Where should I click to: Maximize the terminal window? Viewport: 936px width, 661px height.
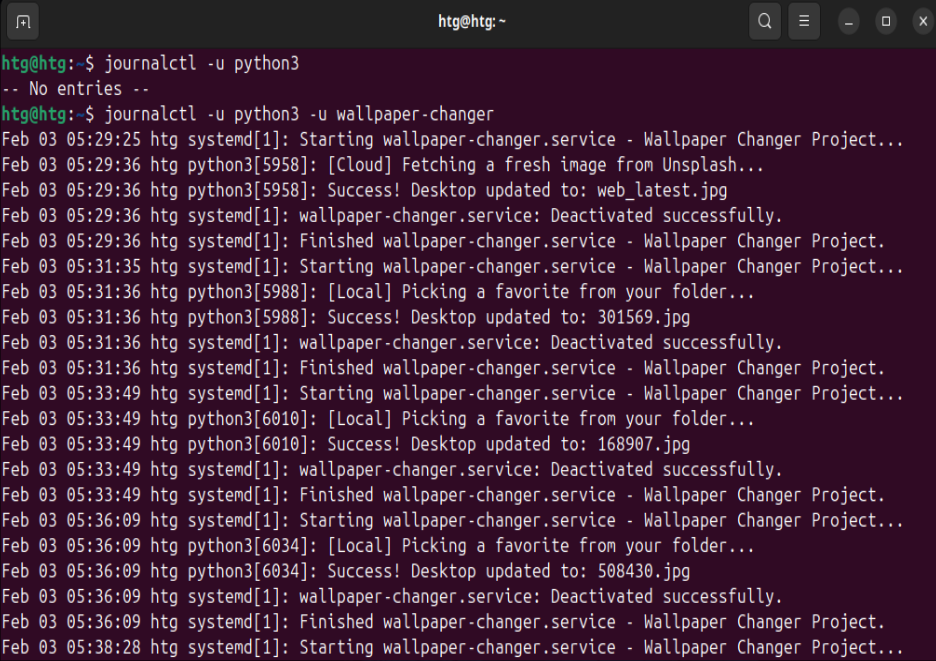pyautogui.click(x=886, y=21)
